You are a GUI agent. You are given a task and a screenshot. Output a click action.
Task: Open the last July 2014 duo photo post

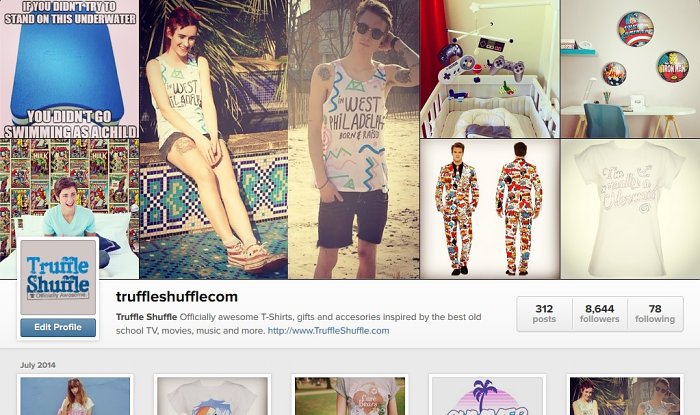tap(625, 395)
